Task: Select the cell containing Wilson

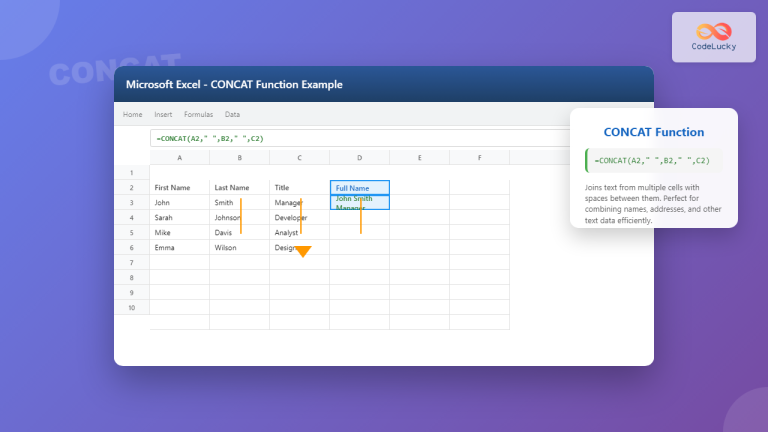Action: pos(239,247)
